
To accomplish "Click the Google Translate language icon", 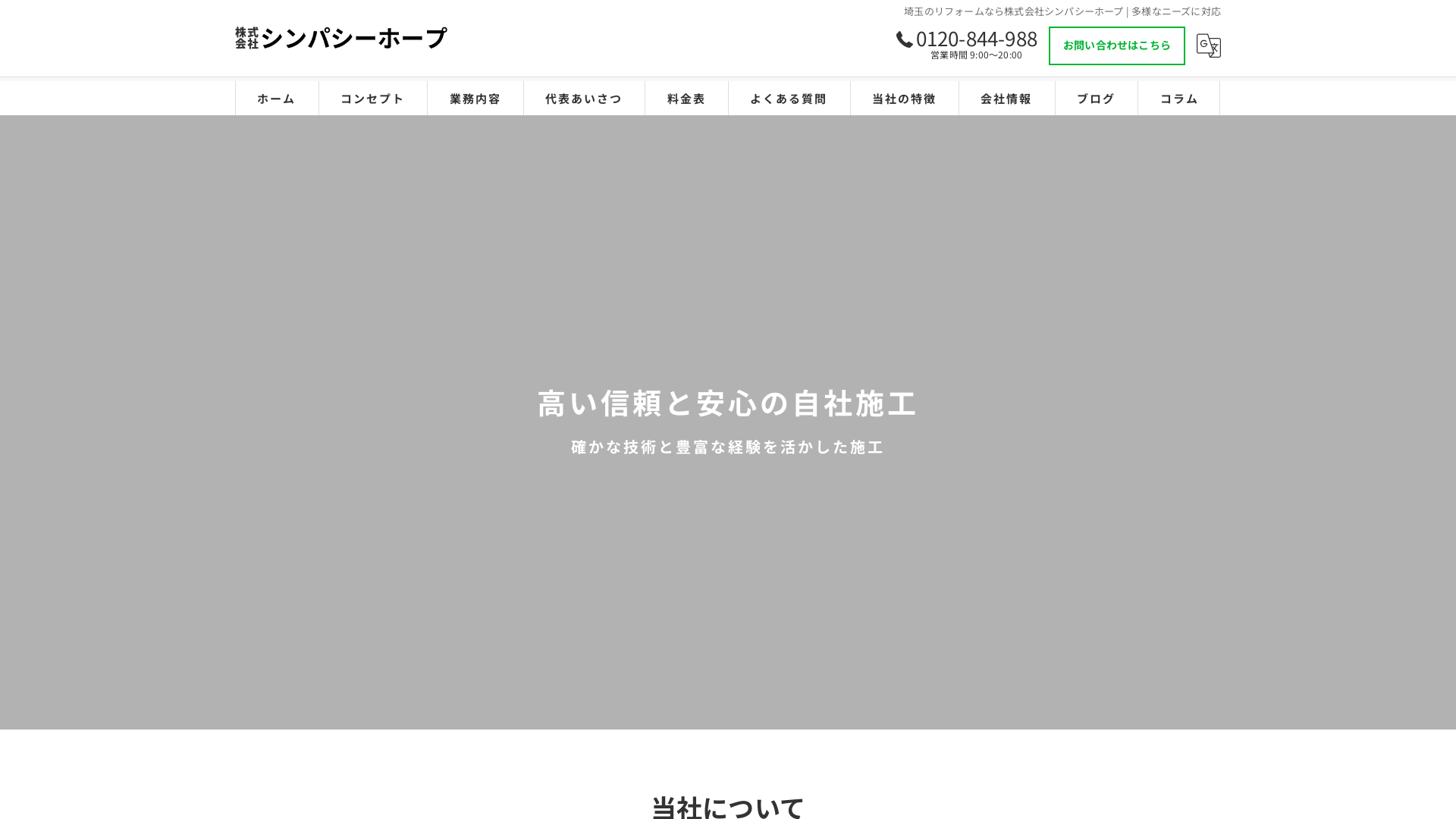I will click(x=1208, y=45).
